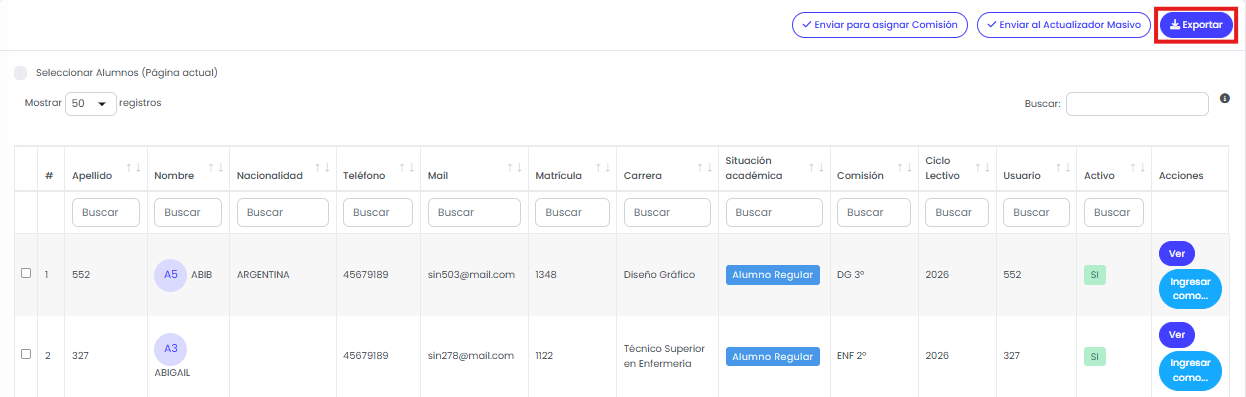This screenshot has width=1246, height=397.
Task: Sort by Mail column arrows
Action: point(515,168)
